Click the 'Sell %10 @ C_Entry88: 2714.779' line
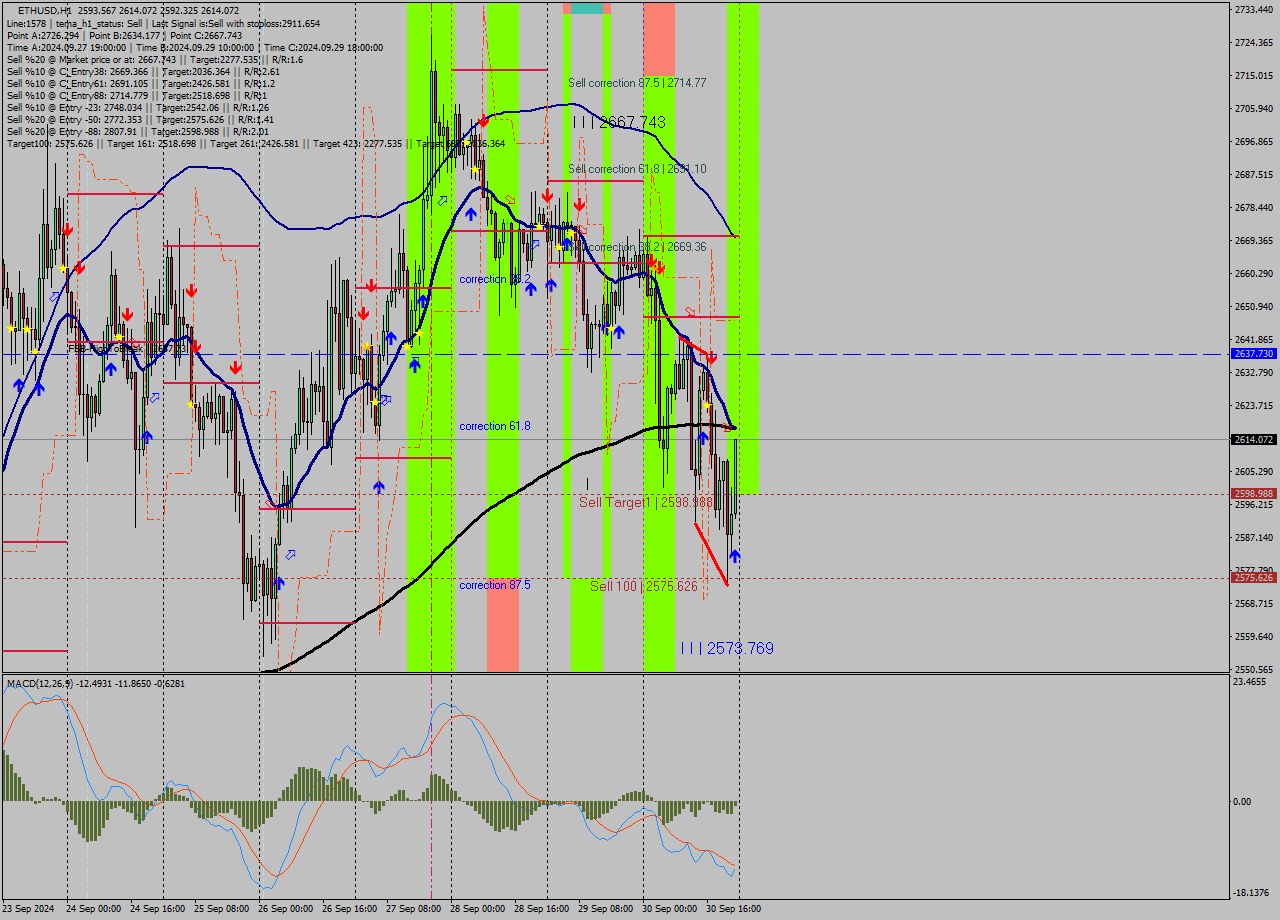1280x920 pixels. pyautogui.click(x=138, y=95)
